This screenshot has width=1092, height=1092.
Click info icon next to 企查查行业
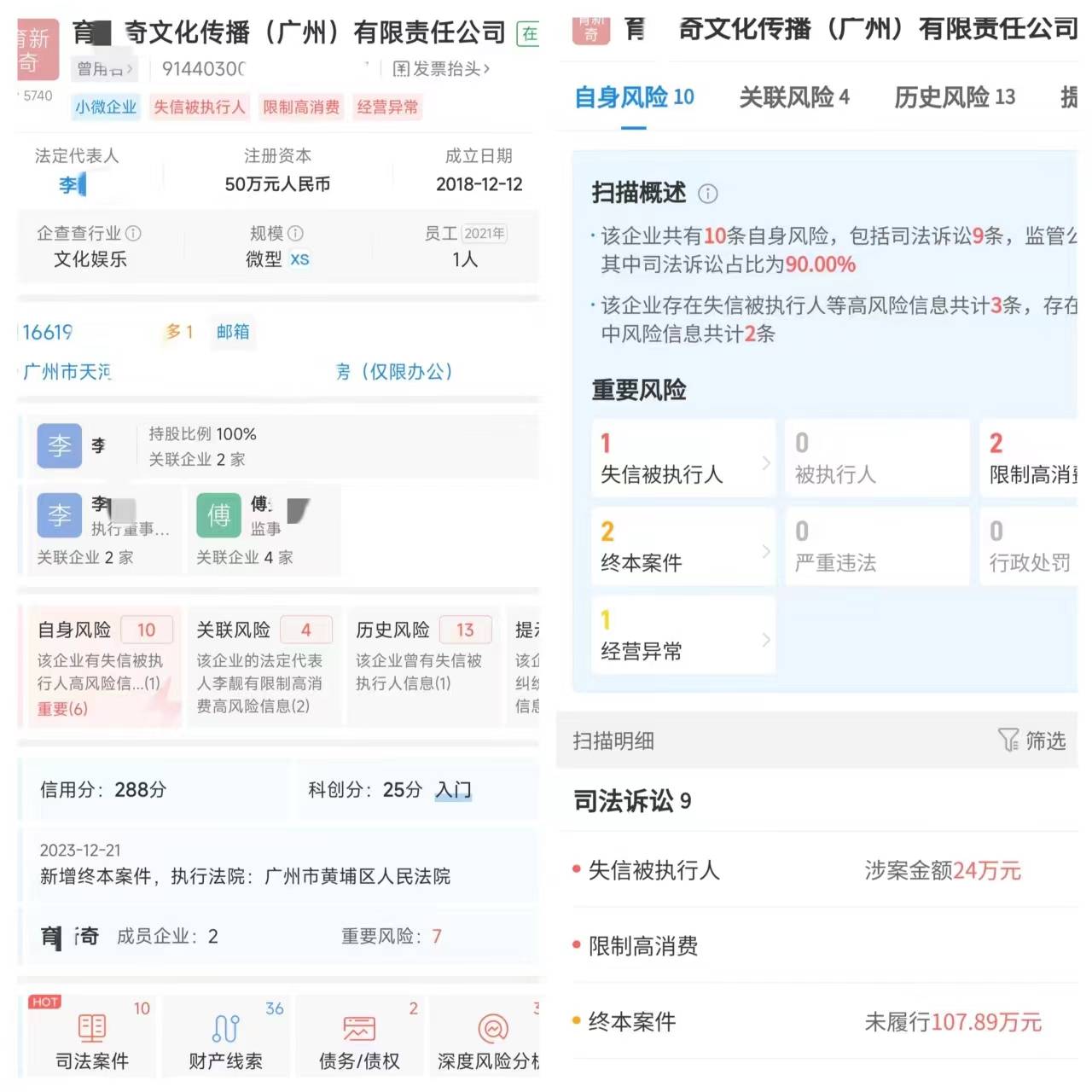[x=134, y=233]
